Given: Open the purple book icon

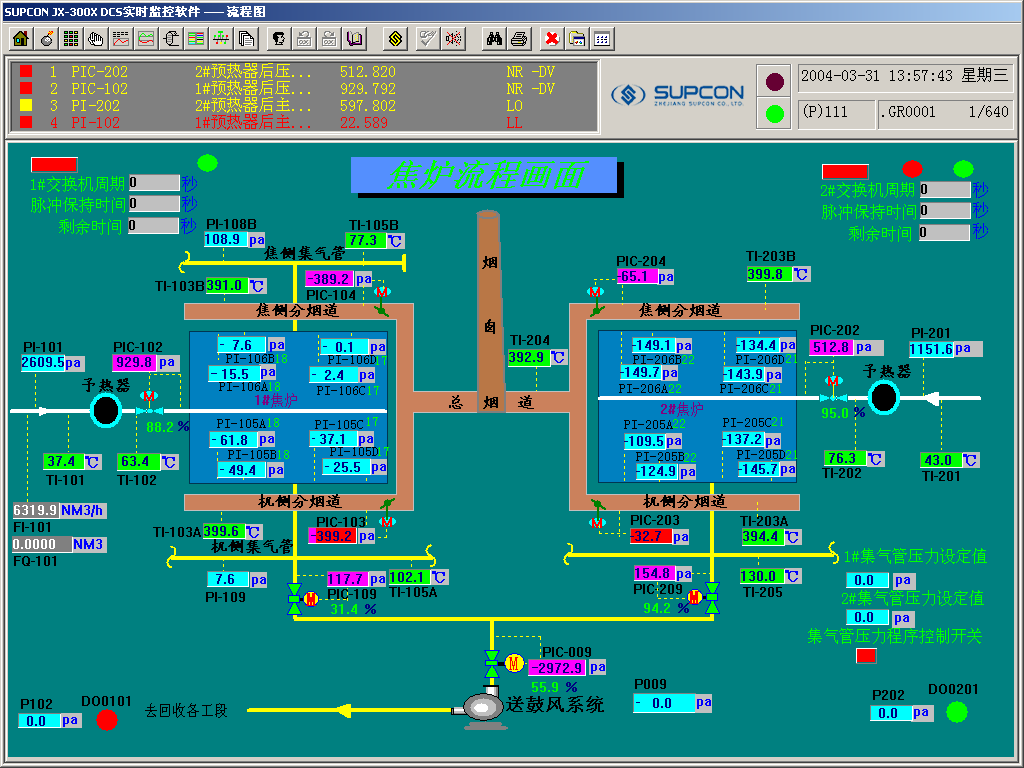Looking at the screenshot, I should click(x=355, y=39).
